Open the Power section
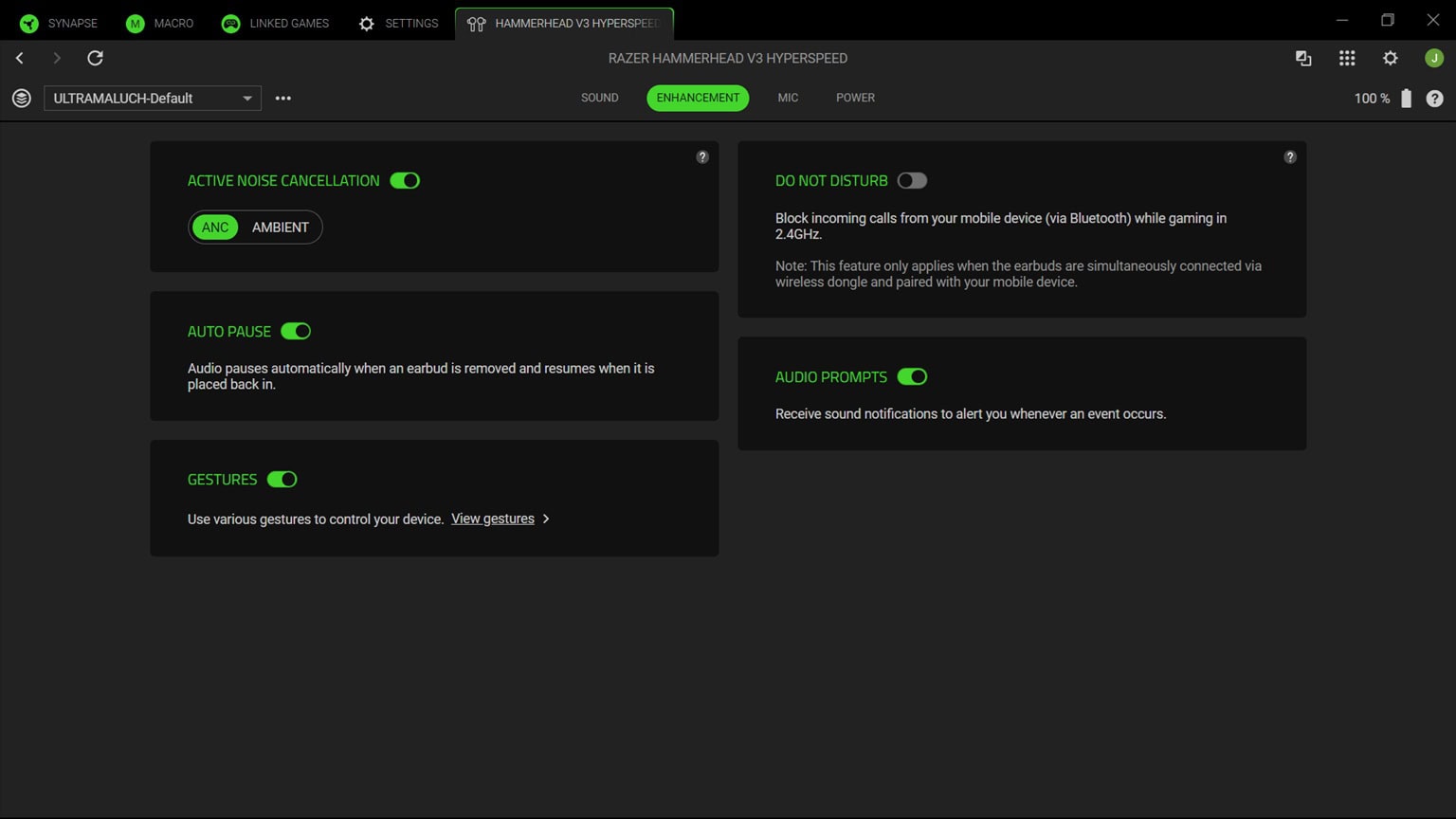The image size is (1456, 819). (x=855, y=98)
